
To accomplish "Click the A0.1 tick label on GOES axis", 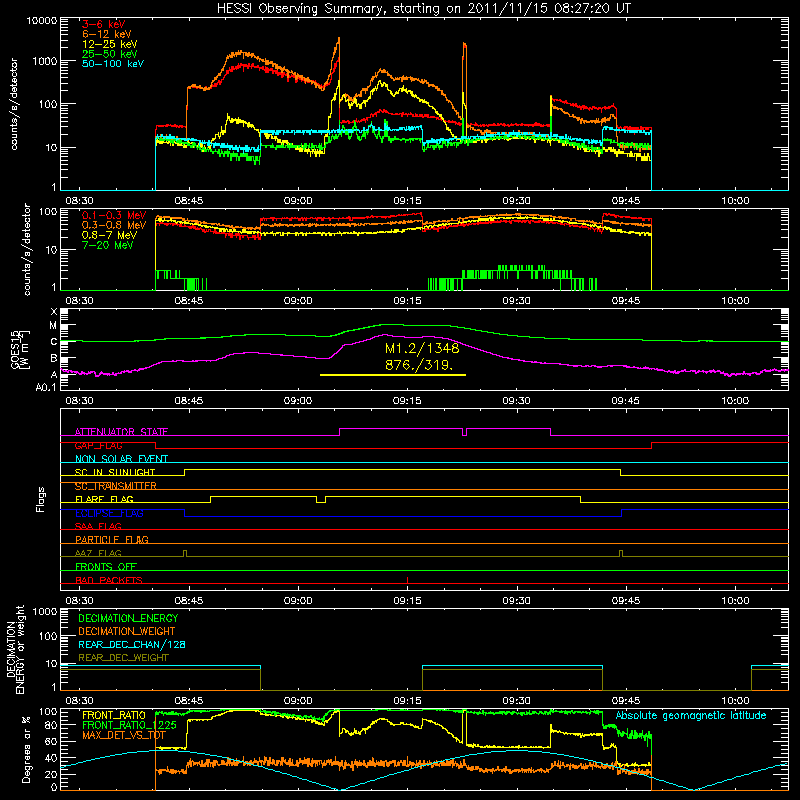I will pyautogui.click(x=46, y=388).
